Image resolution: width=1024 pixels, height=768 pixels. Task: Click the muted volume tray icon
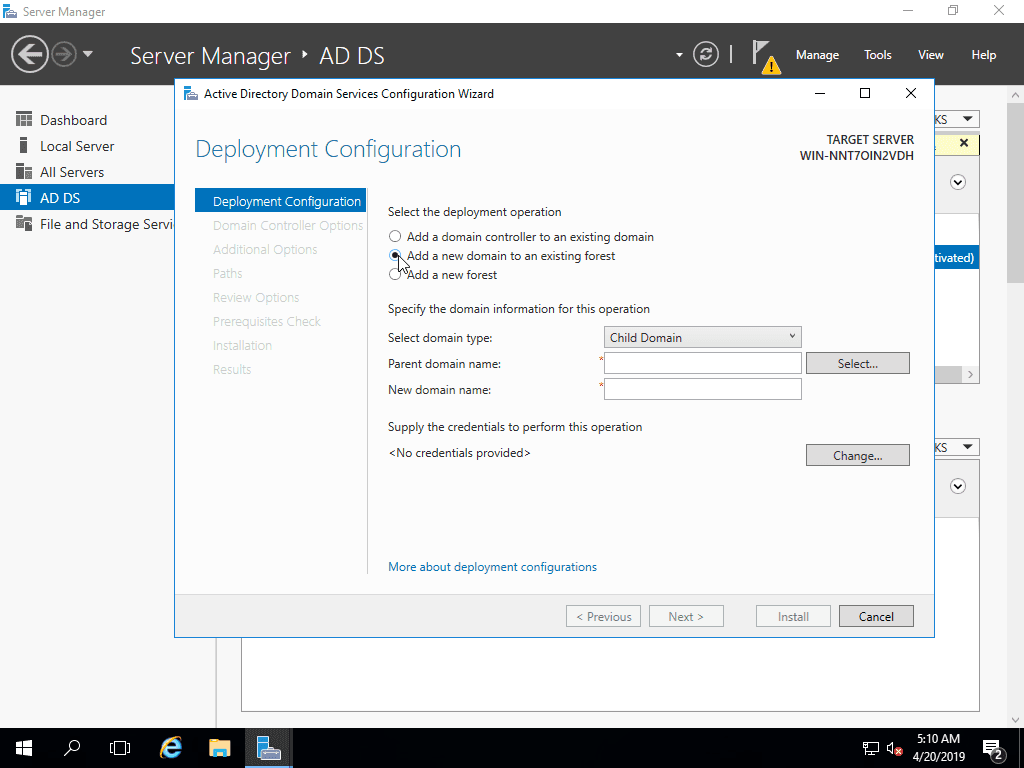point(894,748)
